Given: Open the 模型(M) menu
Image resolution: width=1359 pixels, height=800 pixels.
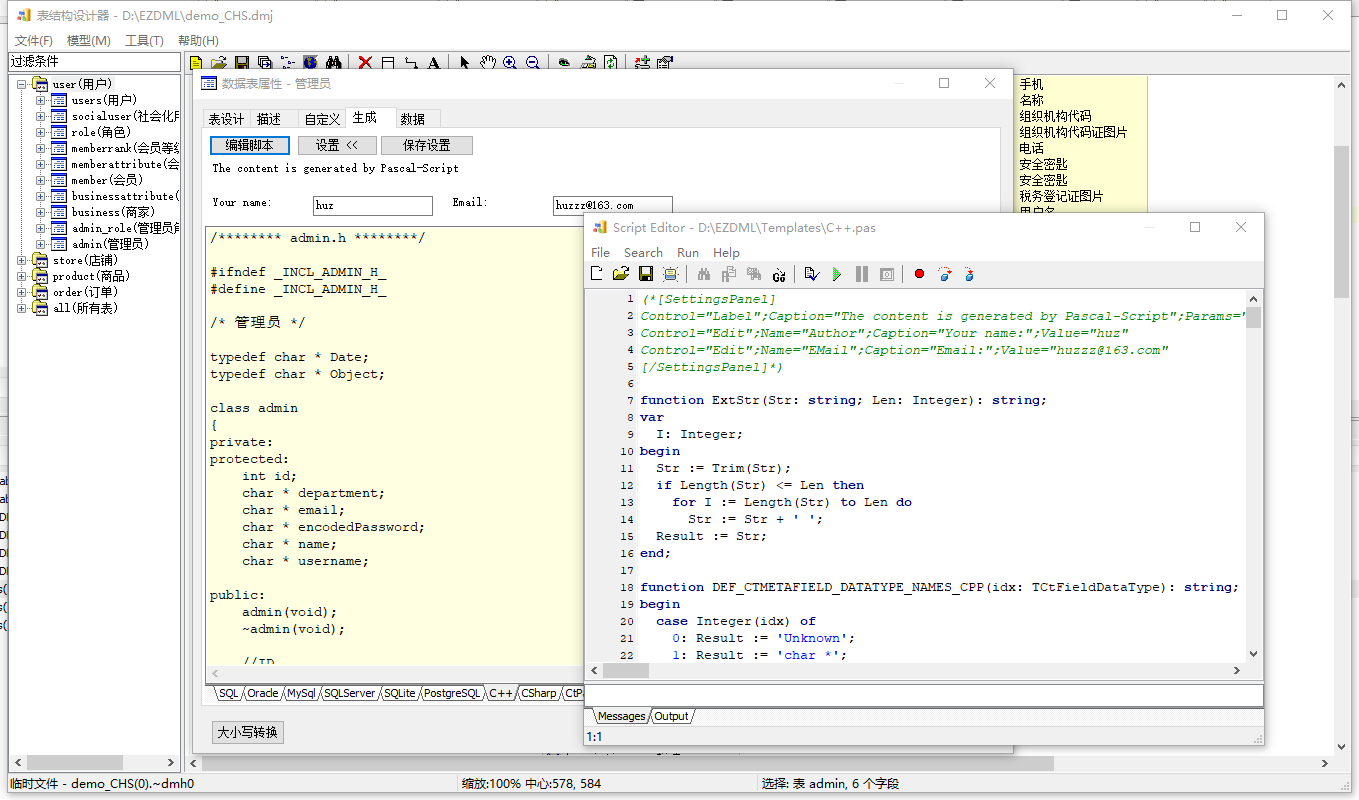Looking at the screenshot, I should [89, 40].
